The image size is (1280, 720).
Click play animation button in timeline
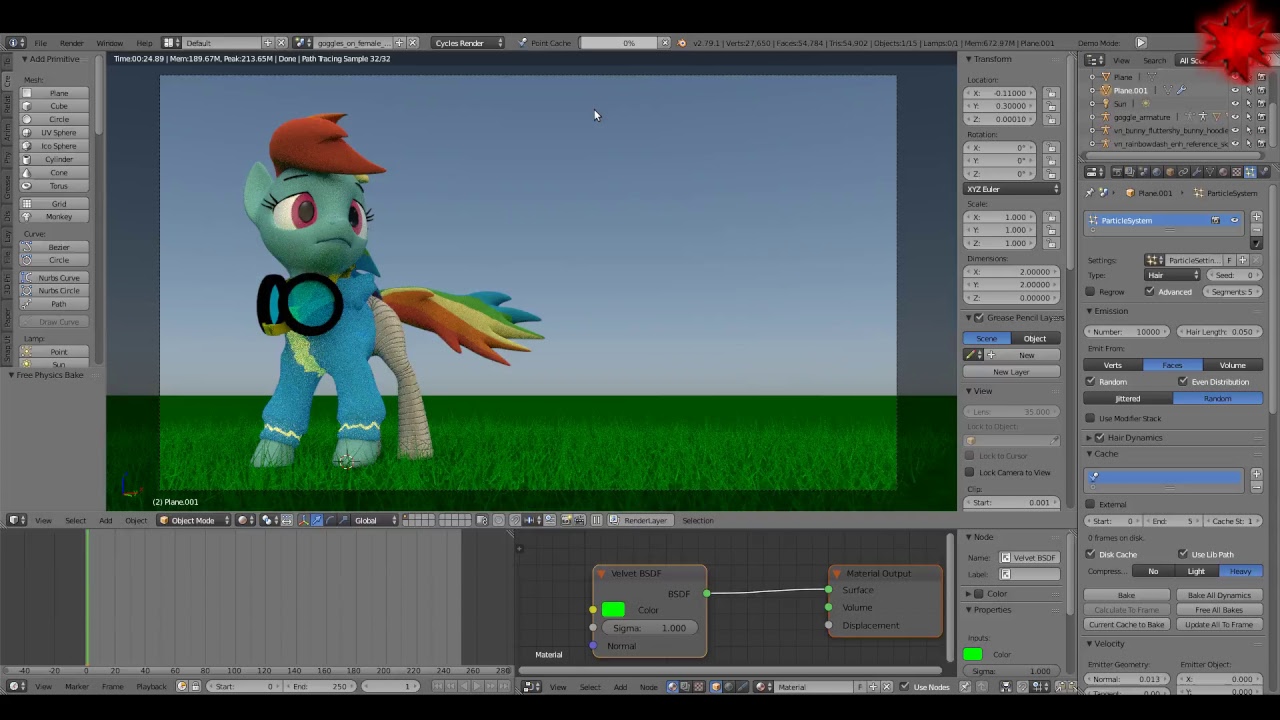click(x=477, y=687)
